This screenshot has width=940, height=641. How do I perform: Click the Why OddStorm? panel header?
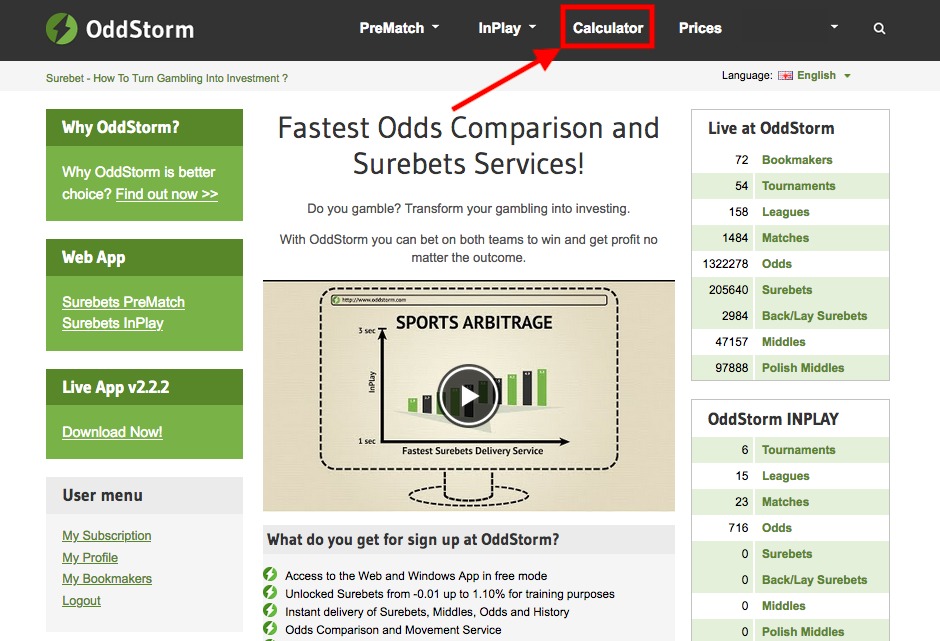[144, 127]
